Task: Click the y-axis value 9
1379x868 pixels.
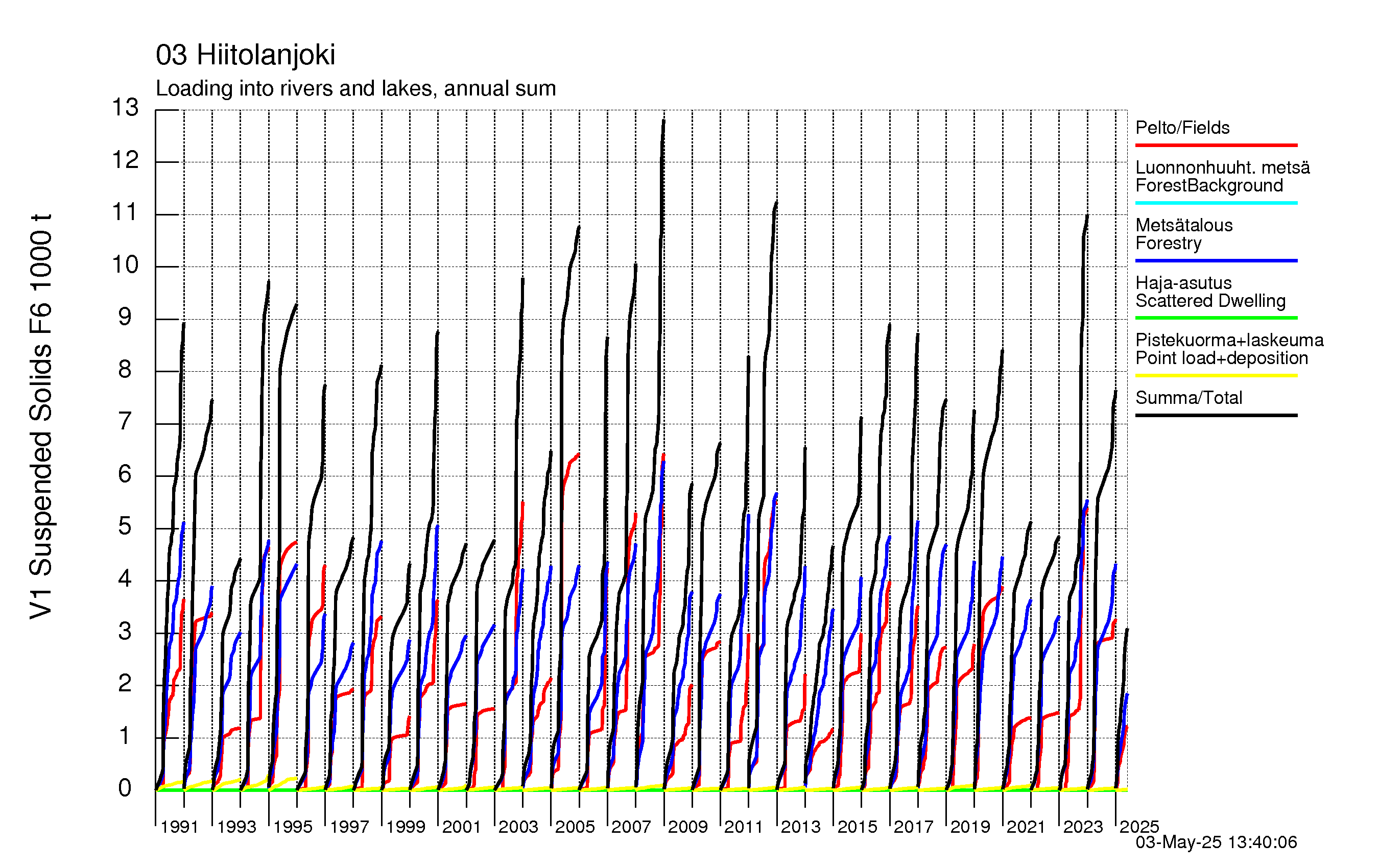Action: pyautogui.click(x=125, y=317)
